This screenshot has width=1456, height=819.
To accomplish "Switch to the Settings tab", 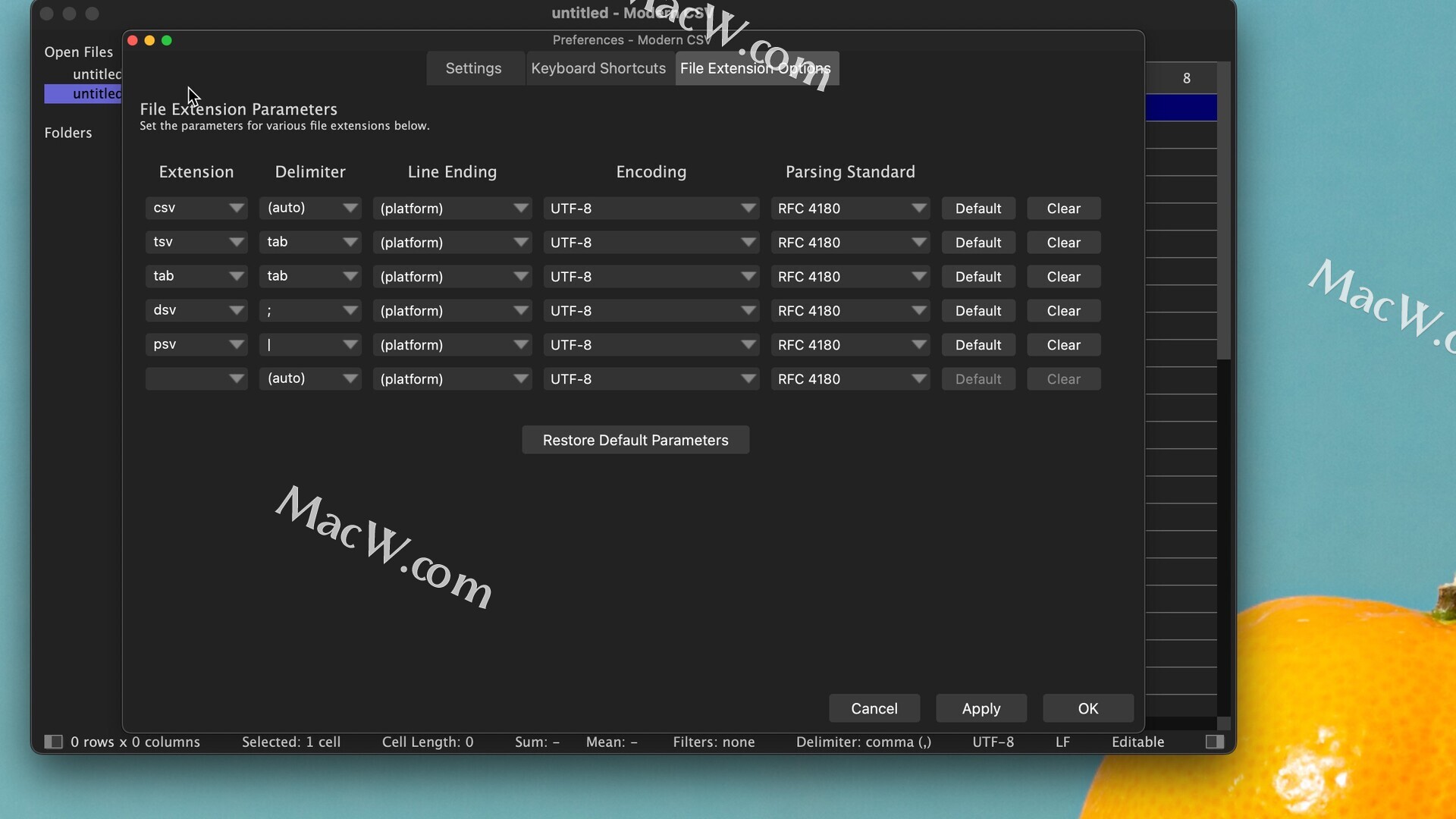I will (x=474, y=68).
